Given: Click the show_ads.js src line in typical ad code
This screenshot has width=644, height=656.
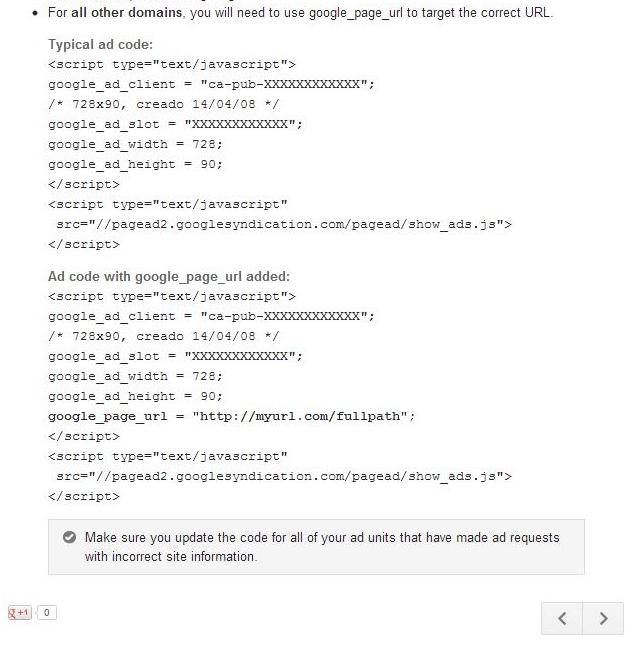Looking at the screenshot, I should (x=284, y=224).
